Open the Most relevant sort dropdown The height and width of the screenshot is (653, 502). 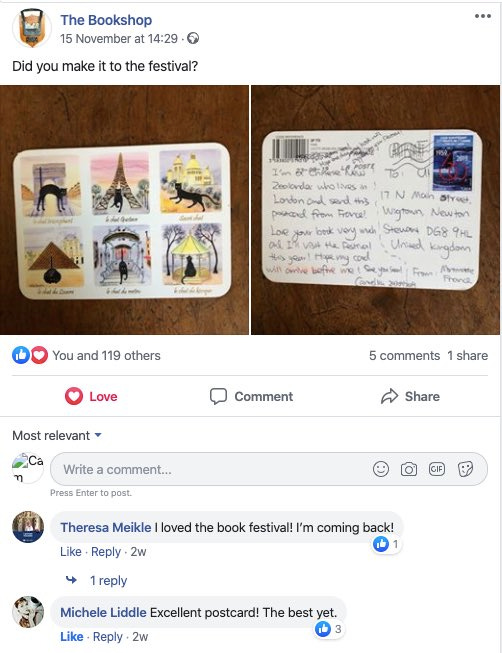coord(57,436)
